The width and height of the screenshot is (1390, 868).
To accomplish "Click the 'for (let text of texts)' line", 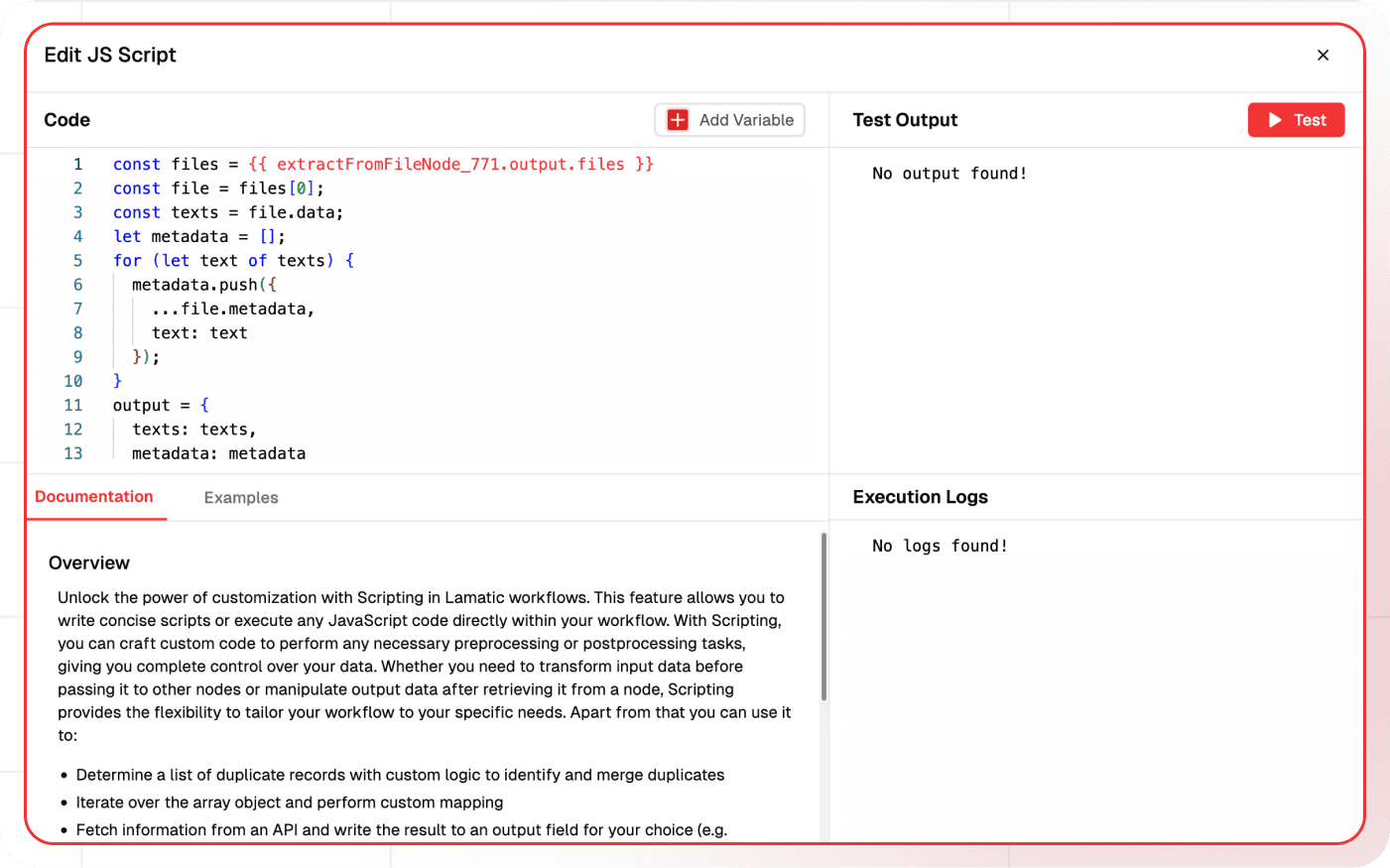I will (x=233, y=261).
